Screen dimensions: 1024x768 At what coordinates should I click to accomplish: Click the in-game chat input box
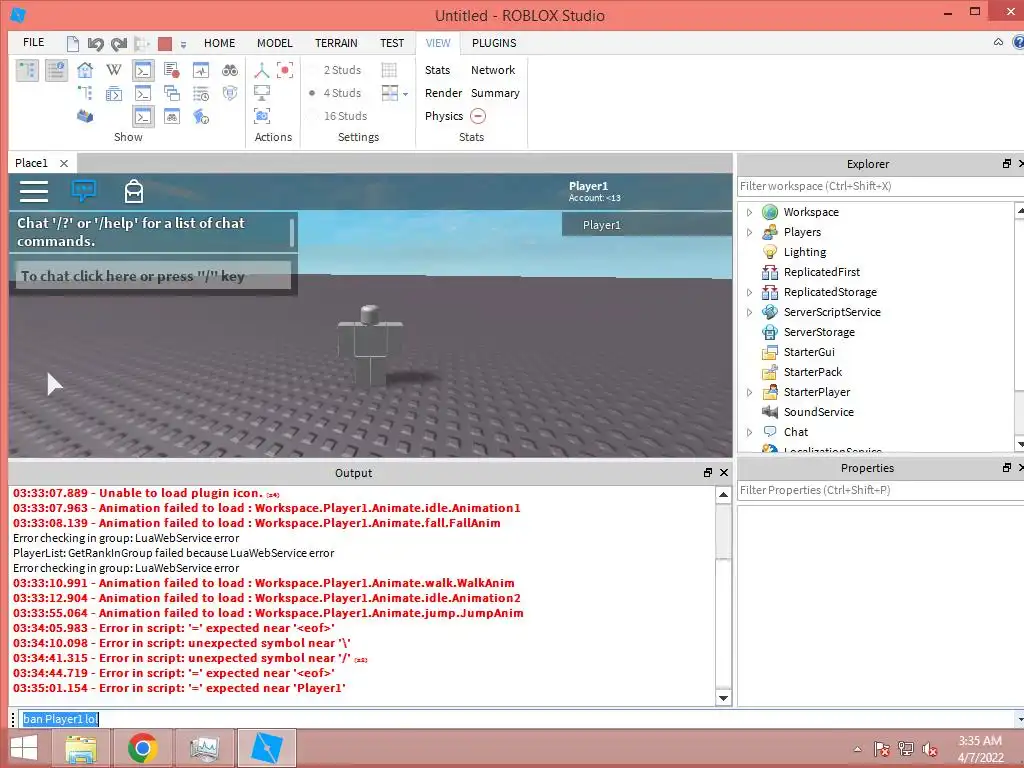click(x=153, y=276)
